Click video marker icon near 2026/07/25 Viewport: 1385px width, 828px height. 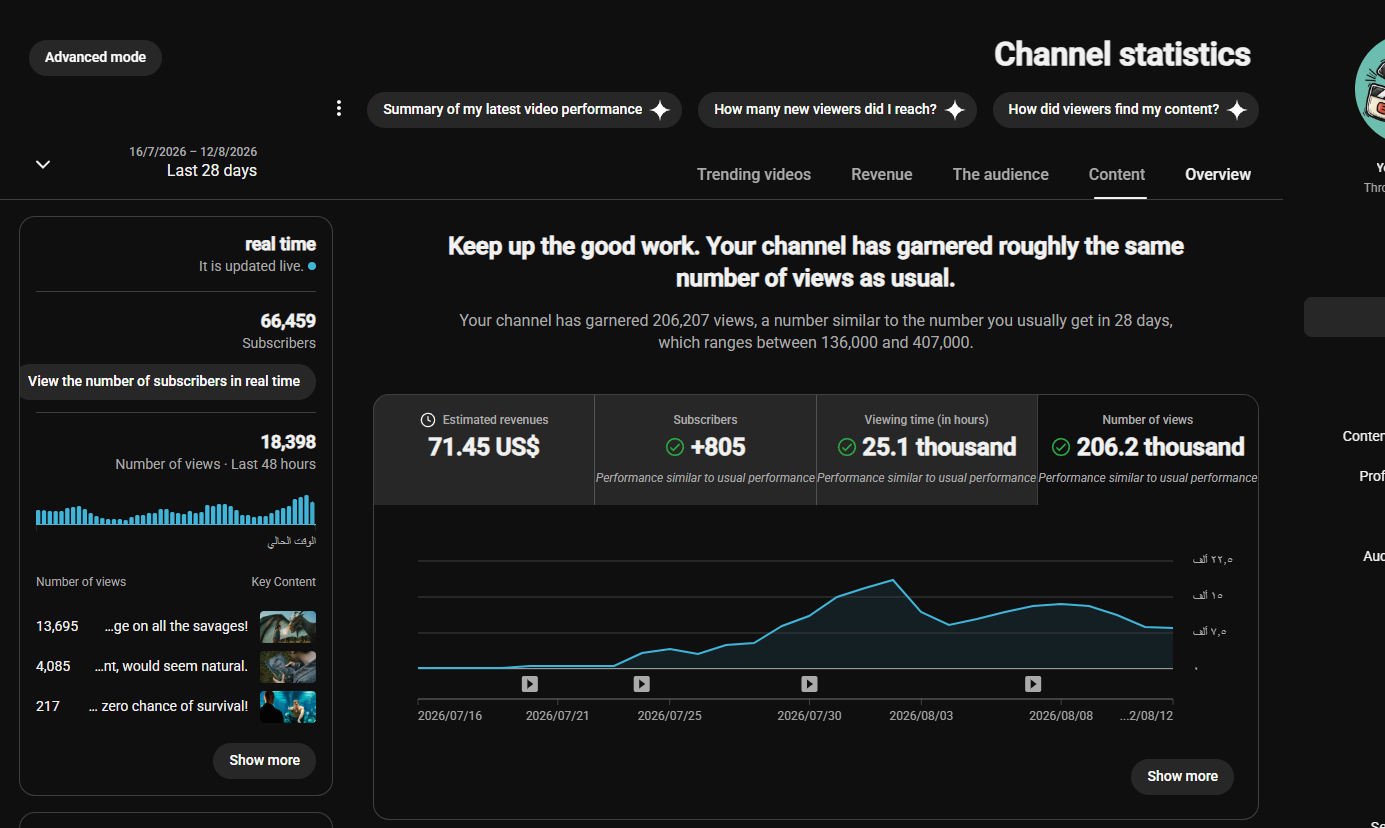click(x=642, y=684)
